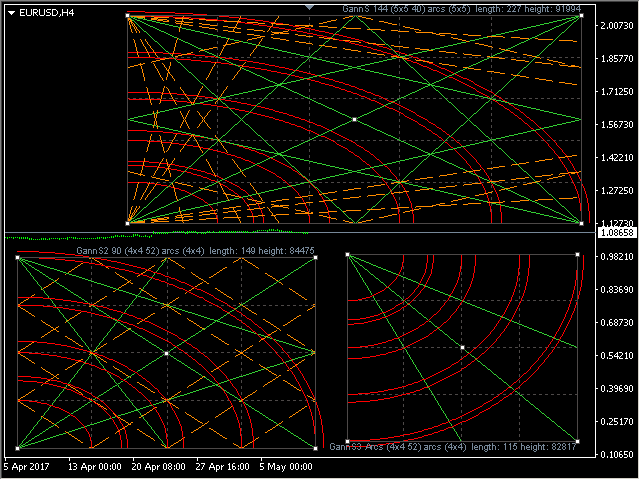This screenshot has height=480, width=640.
Task: Click price axis value 1.71250
Action: click(617, 92)
